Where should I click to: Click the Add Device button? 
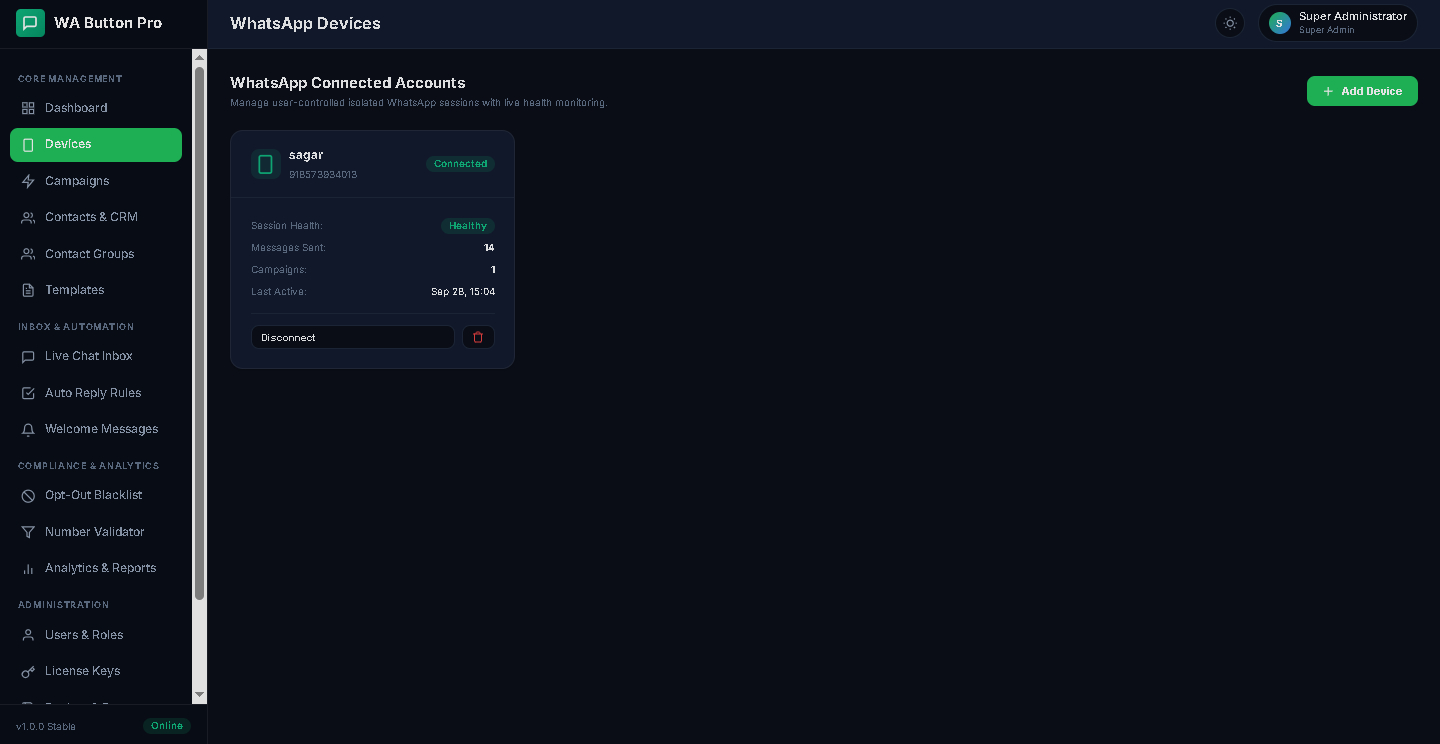click(1362, 91)
